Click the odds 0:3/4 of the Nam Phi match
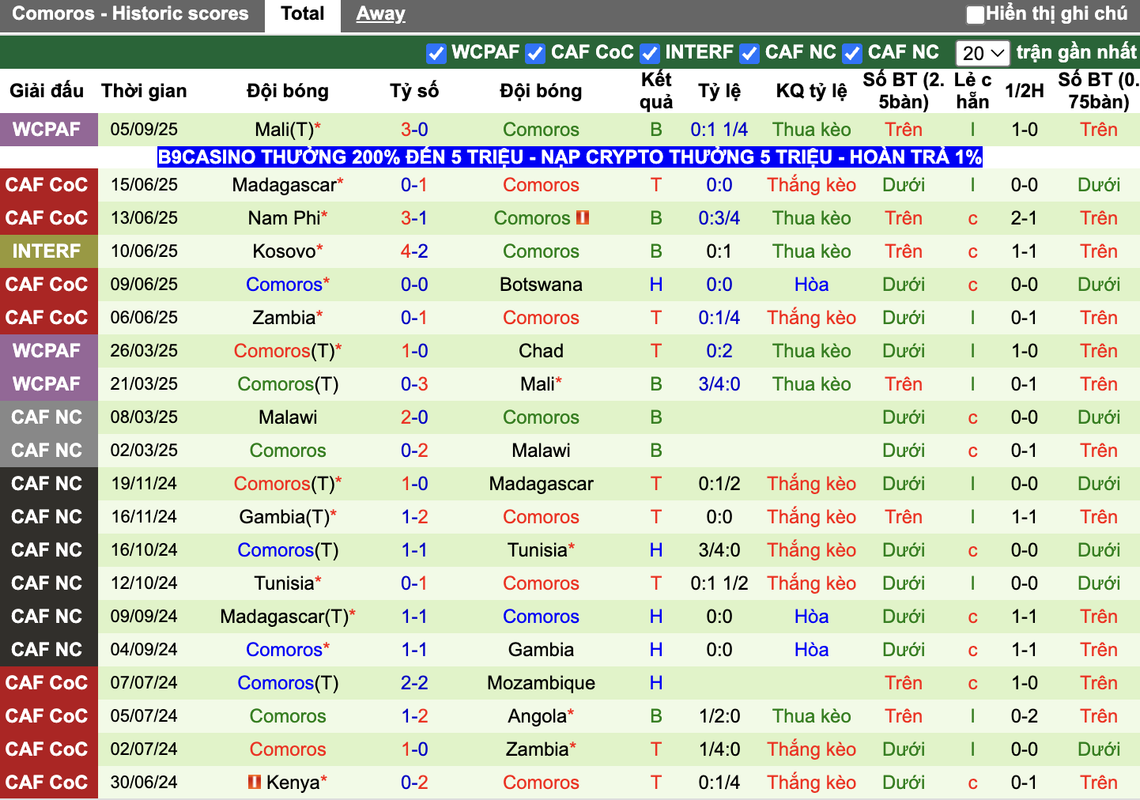This screenshot has width=1140, height=800. click(x=719, y=217)
